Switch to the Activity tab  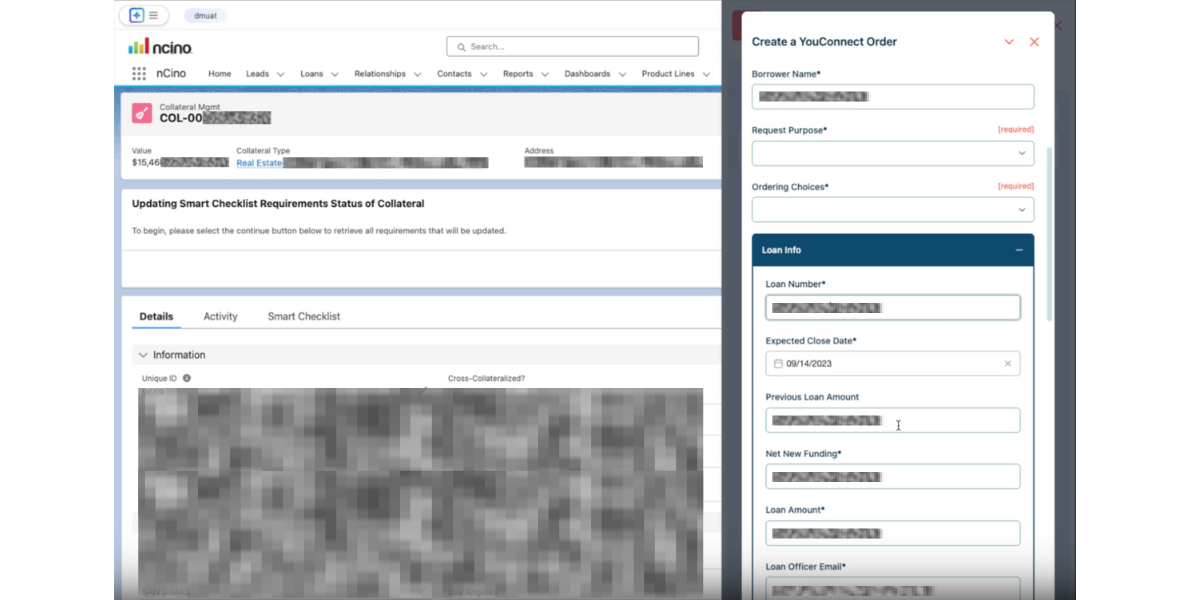click(220, 316)
